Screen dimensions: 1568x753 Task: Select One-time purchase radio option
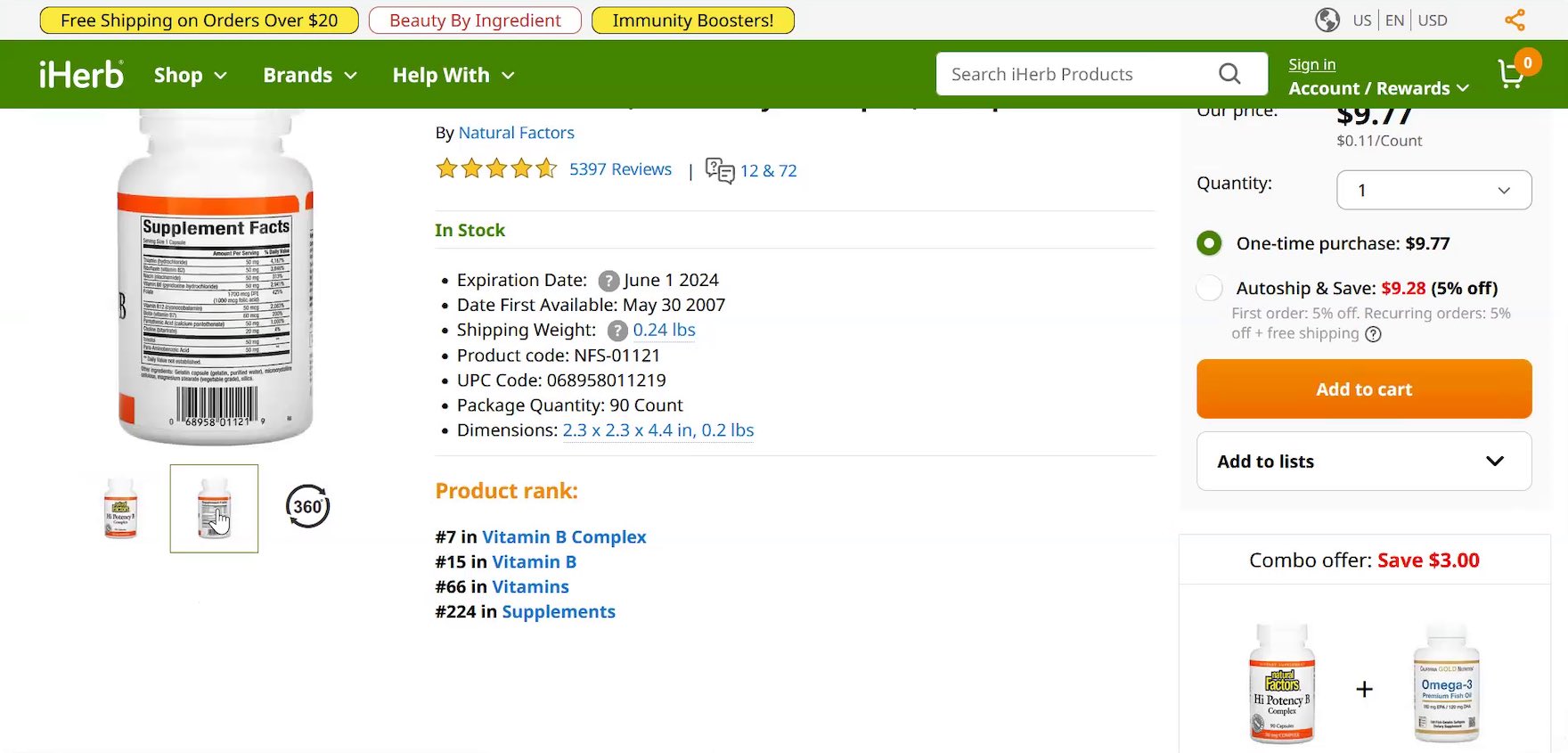pos(1209,243)
